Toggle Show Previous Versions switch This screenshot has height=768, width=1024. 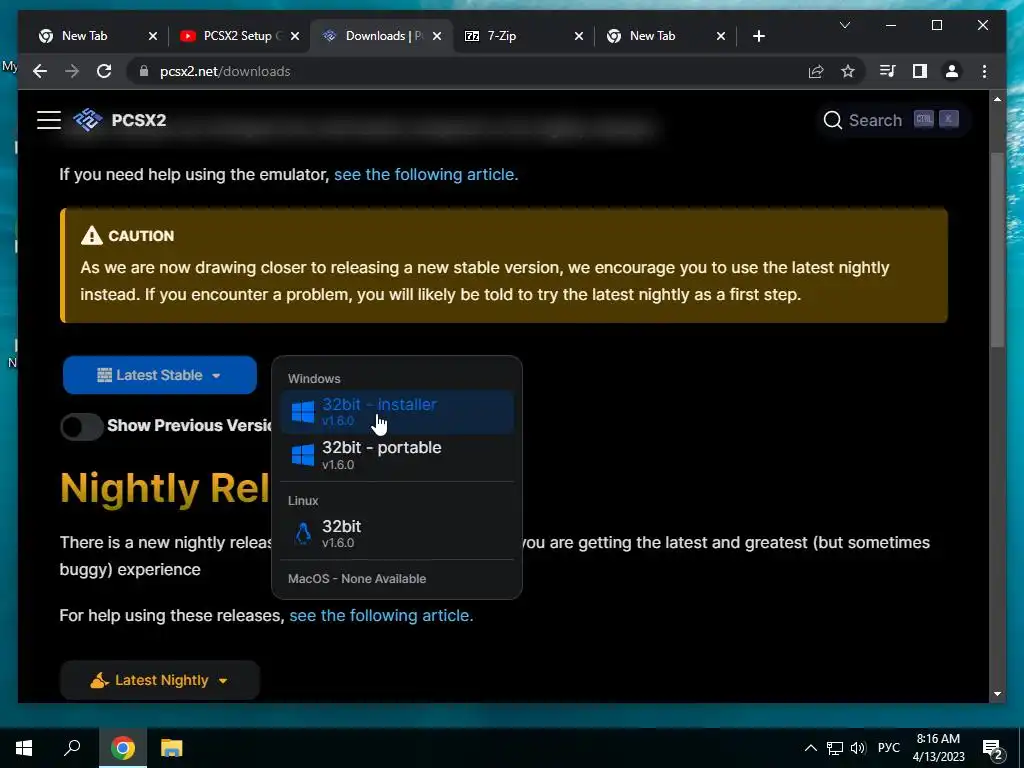click(82, 426)
